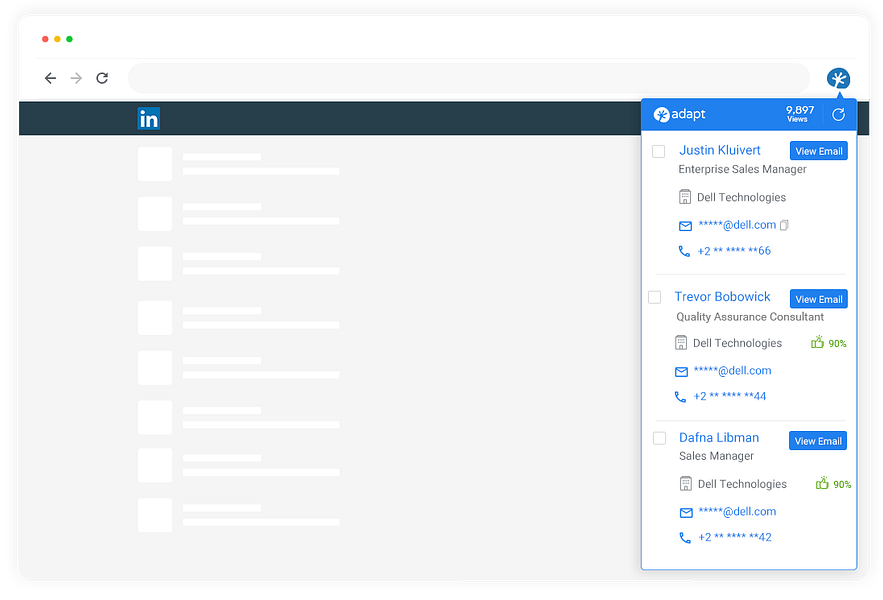
Task: Click the 90% score in Dafna's card
Action: click(842, 485)
